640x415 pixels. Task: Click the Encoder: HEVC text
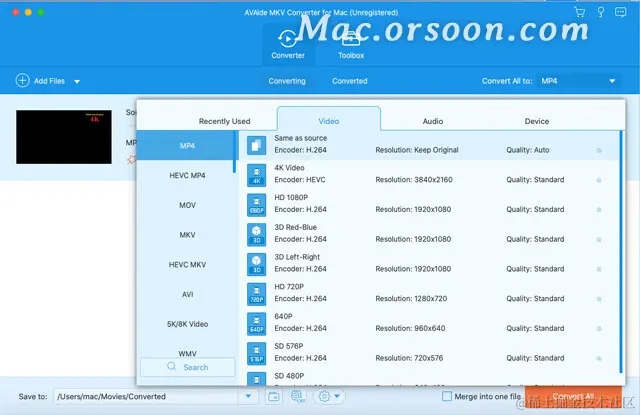[x=300, y=180]
